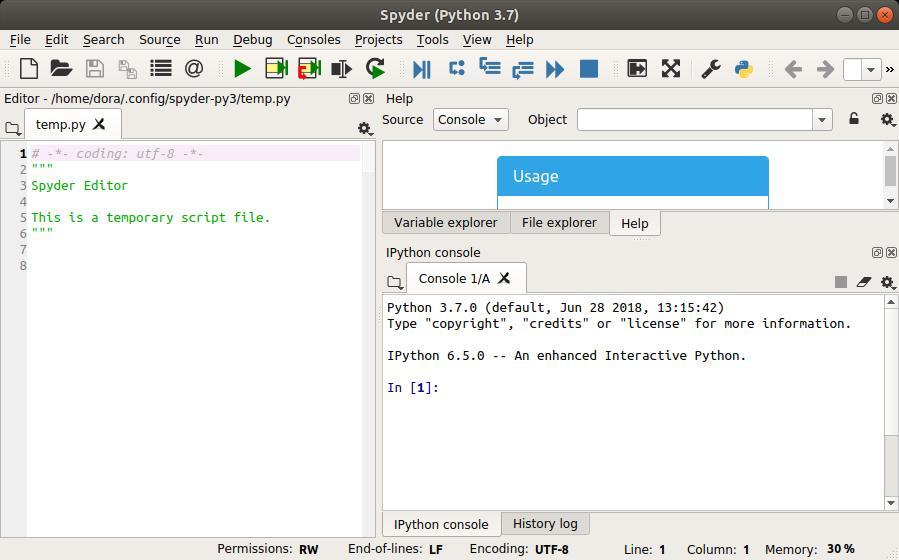This screenshot has width=899, height=560.
Task: Open the PYTHONPATH manager Python icon
Action: (x=744, y=69)
